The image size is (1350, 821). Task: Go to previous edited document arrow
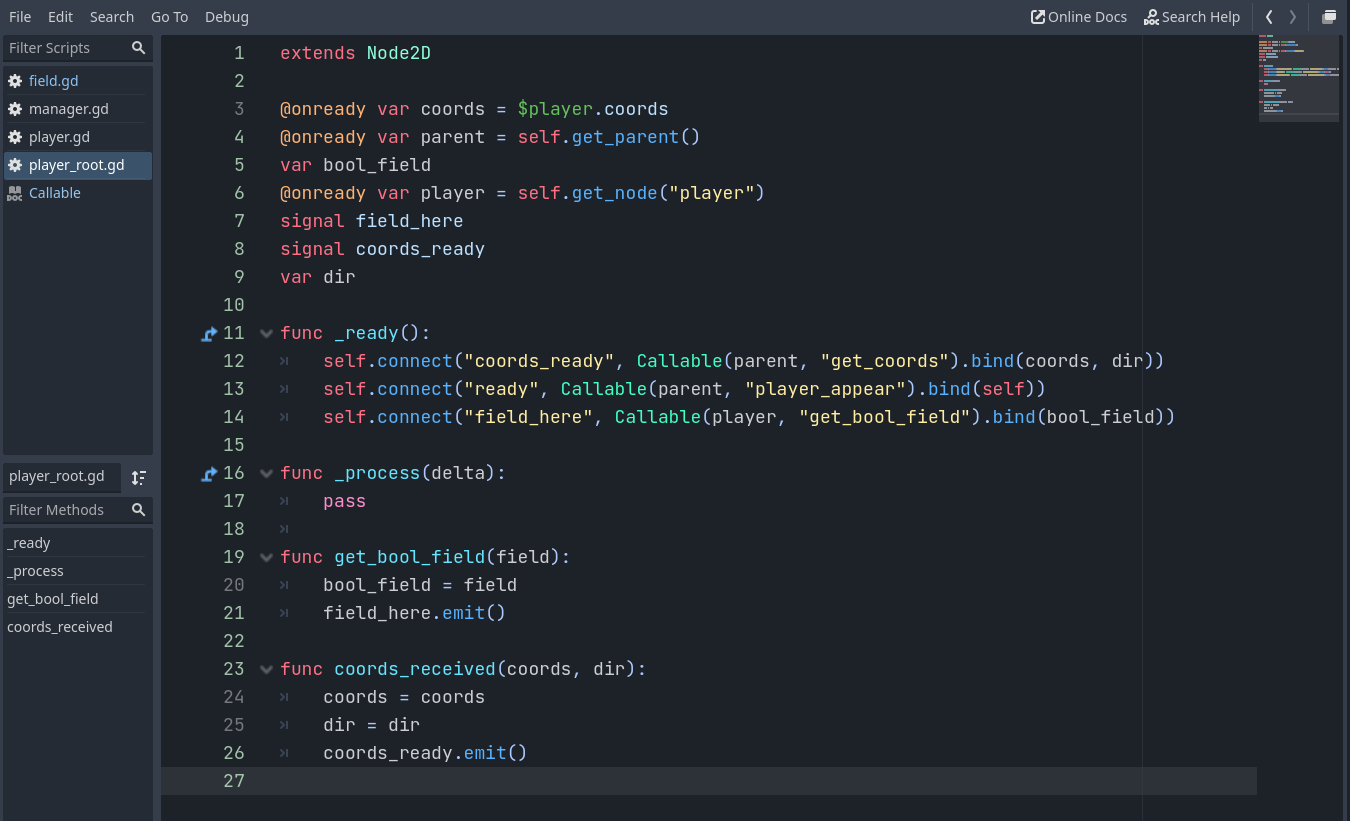click(x=1269, y=17)
